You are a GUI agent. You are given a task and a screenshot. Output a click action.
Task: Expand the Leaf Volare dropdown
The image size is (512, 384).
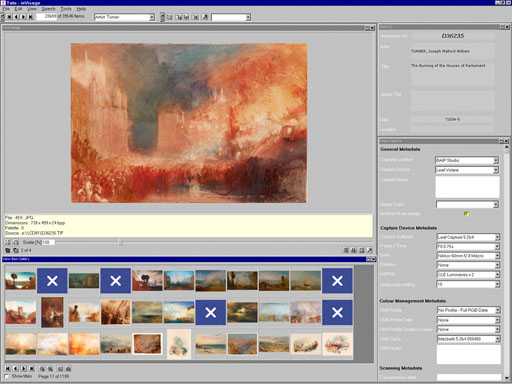[x=496, y=170]
